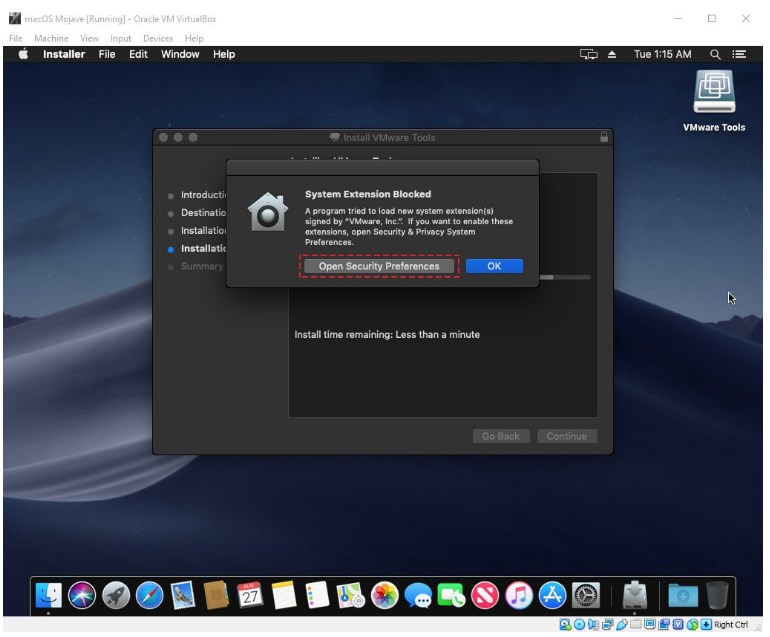Open Safari in the dock
Image resolution: width=770 pixels, height=637 pixels.
tap(149, 596)
